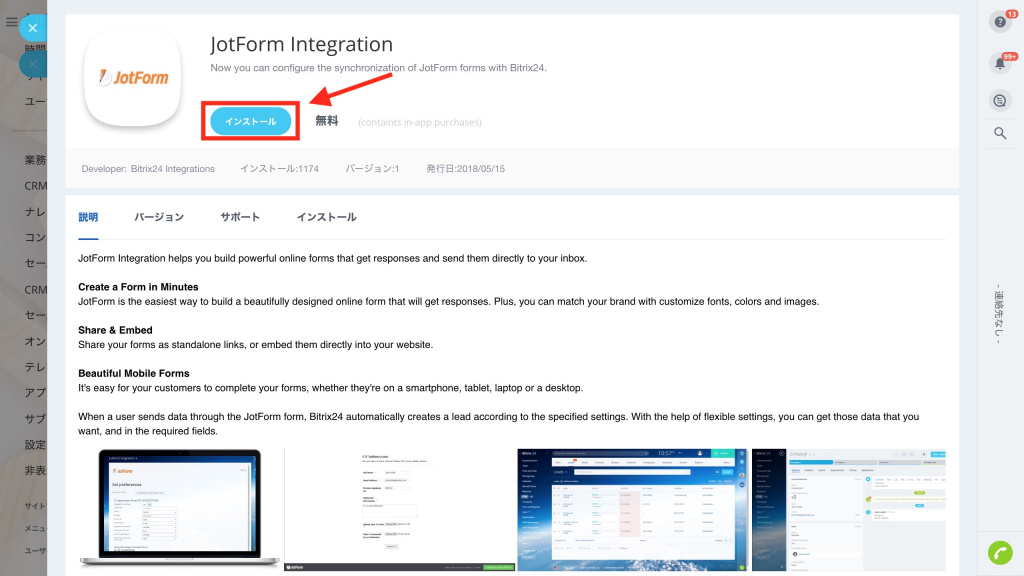
Task: Click the バージョン:1 text
Action: (372, 168)
